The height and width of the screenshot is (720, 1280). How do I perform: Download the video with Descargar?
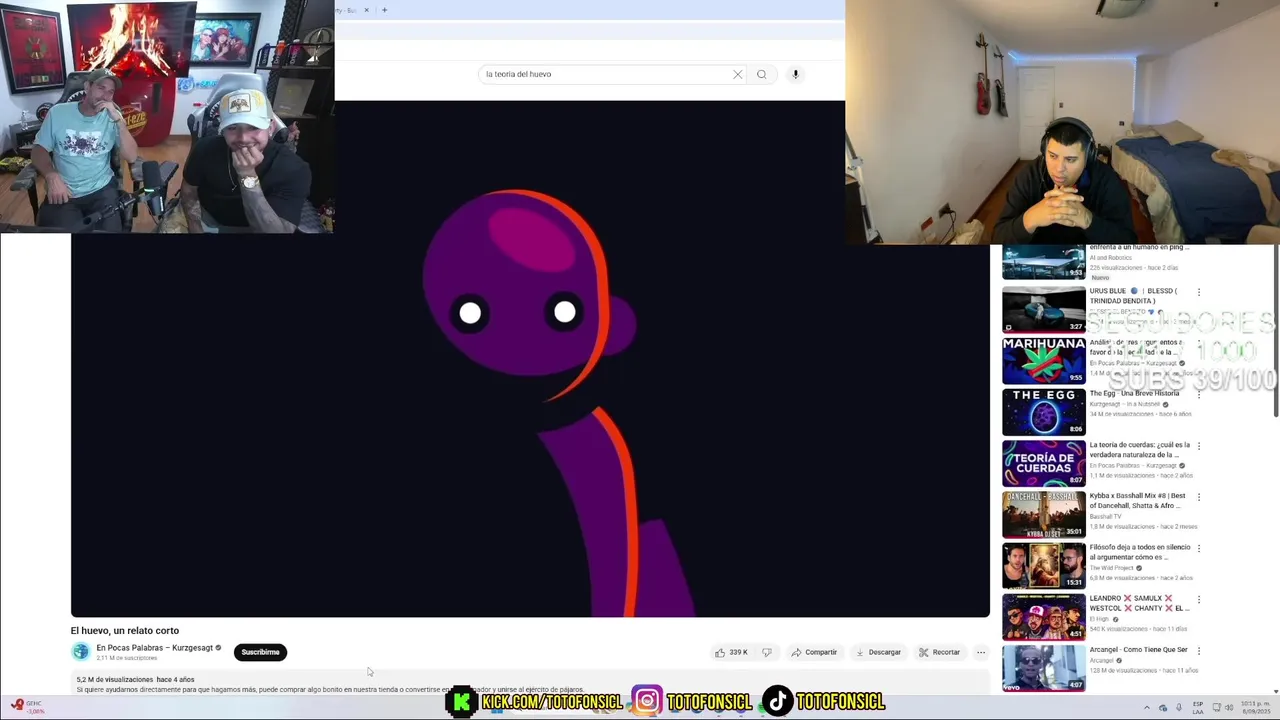879,652
